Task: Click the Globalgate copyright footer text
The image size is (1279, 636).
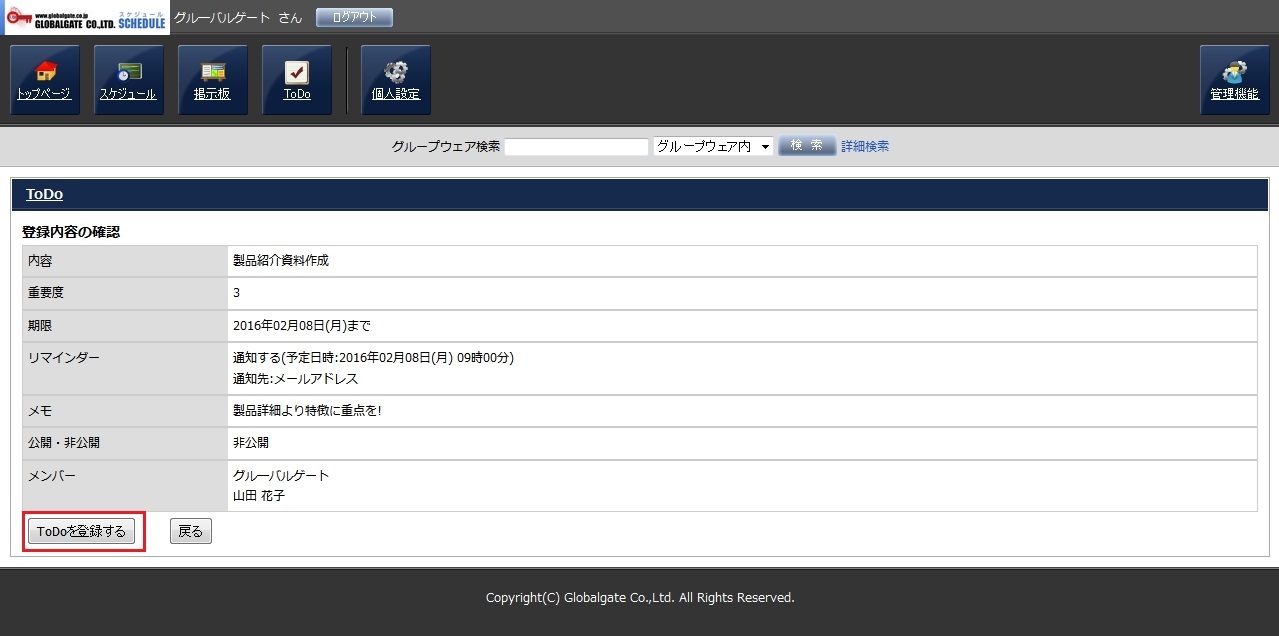Action: (640, 598)
